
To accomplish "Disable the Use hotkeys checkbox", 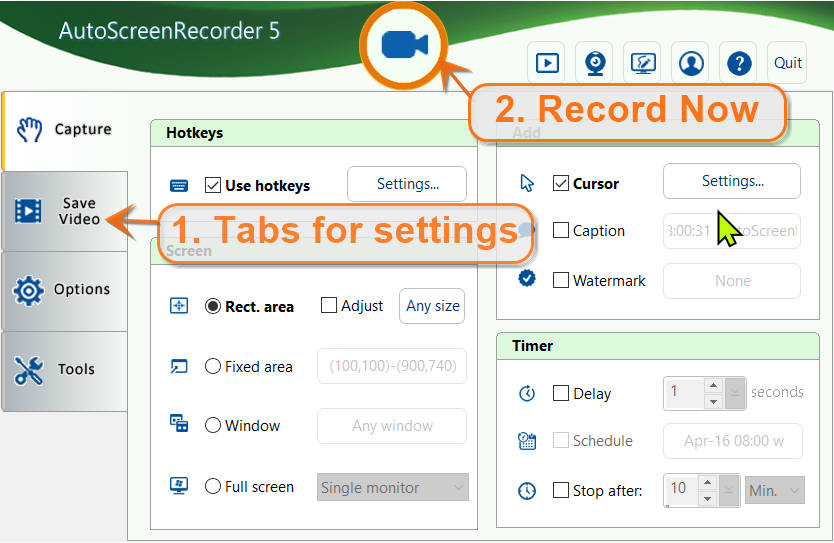I will (x=212, y=185).
